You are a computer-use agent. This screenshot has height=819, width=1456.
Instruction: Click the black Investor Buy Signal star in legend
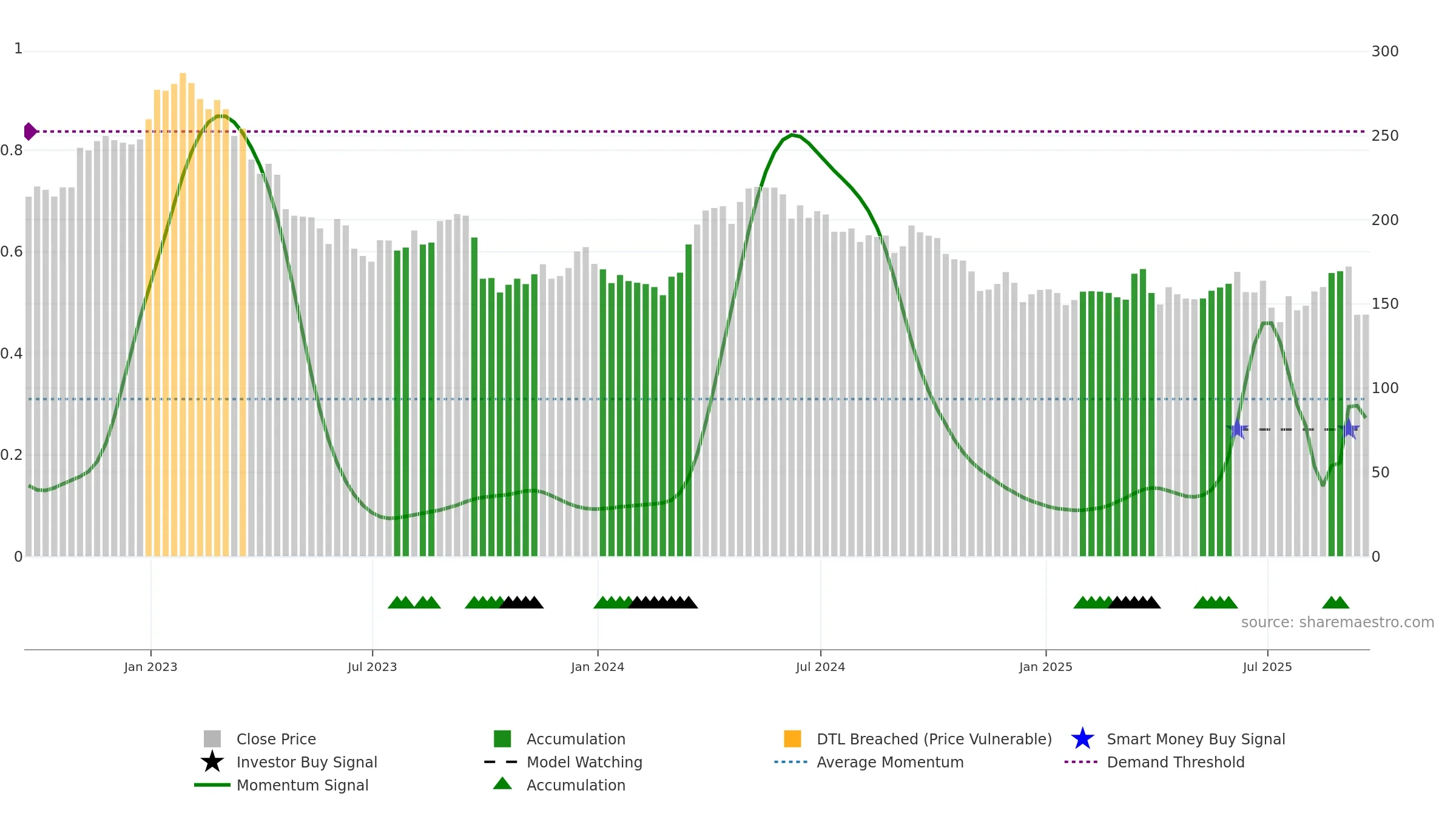(x=212, y=762)
